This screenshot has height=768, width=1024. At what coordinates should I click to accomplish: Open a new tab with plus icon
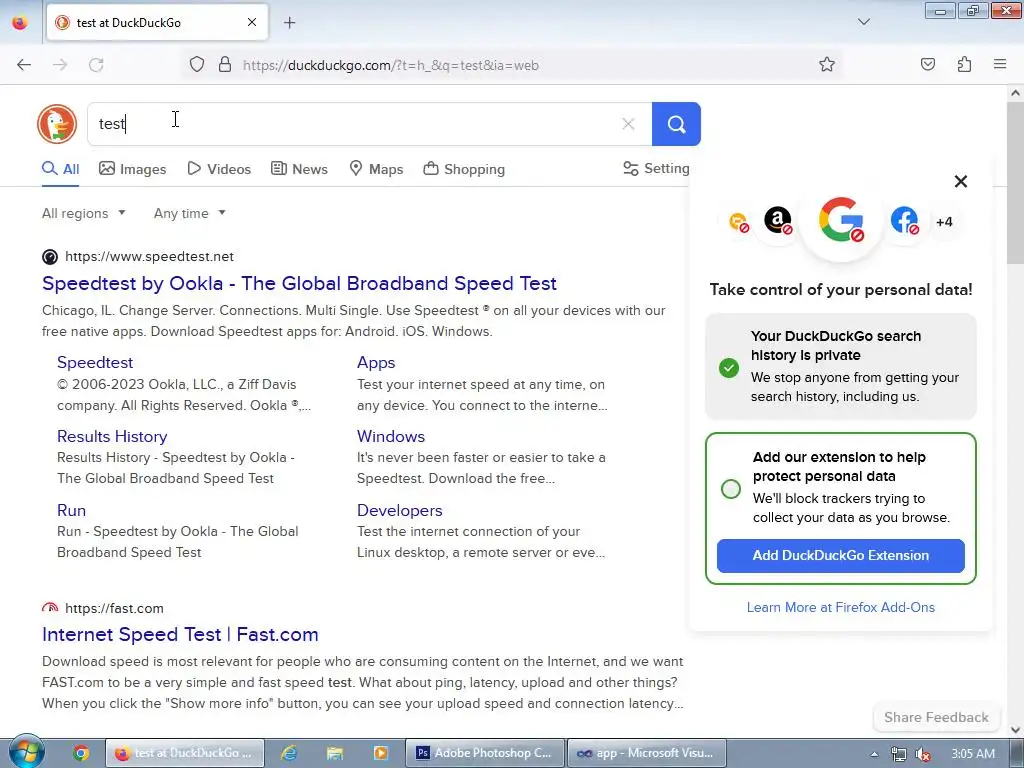point(289,23)
